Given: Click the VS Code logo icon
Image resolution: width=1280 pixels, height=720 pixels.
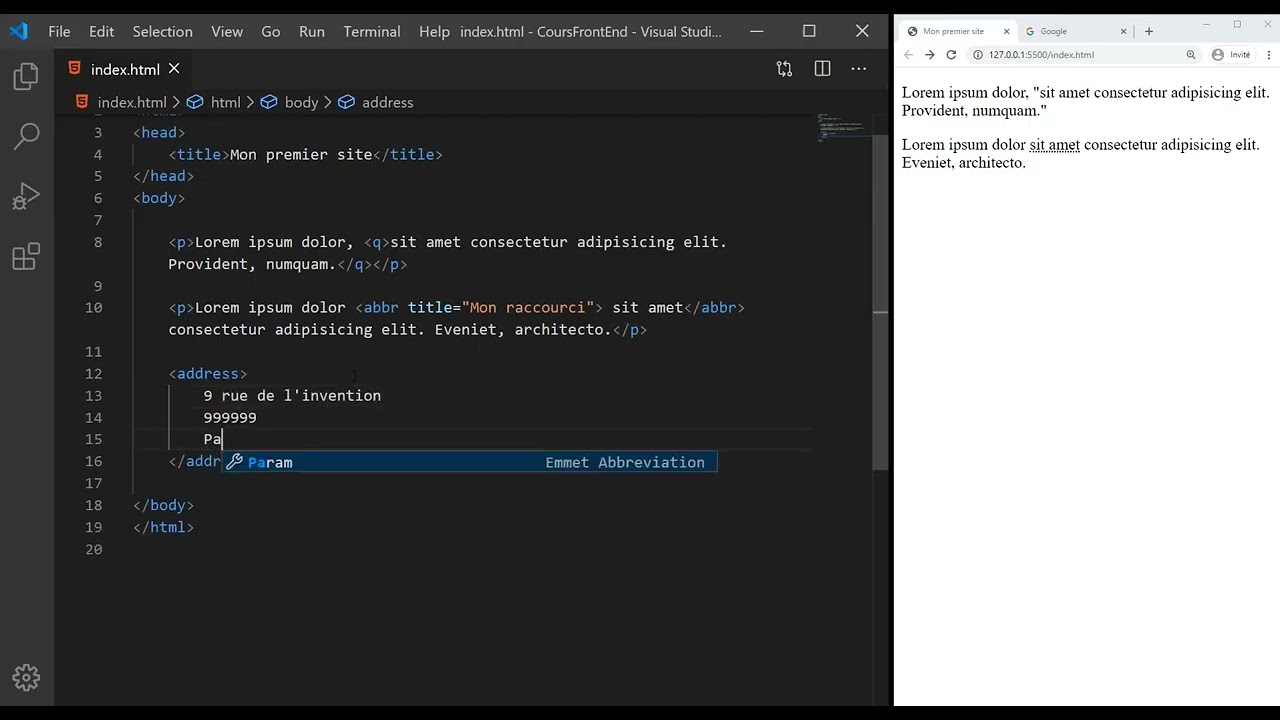Looking at the screenshot, I should click(x=19, y=31).
